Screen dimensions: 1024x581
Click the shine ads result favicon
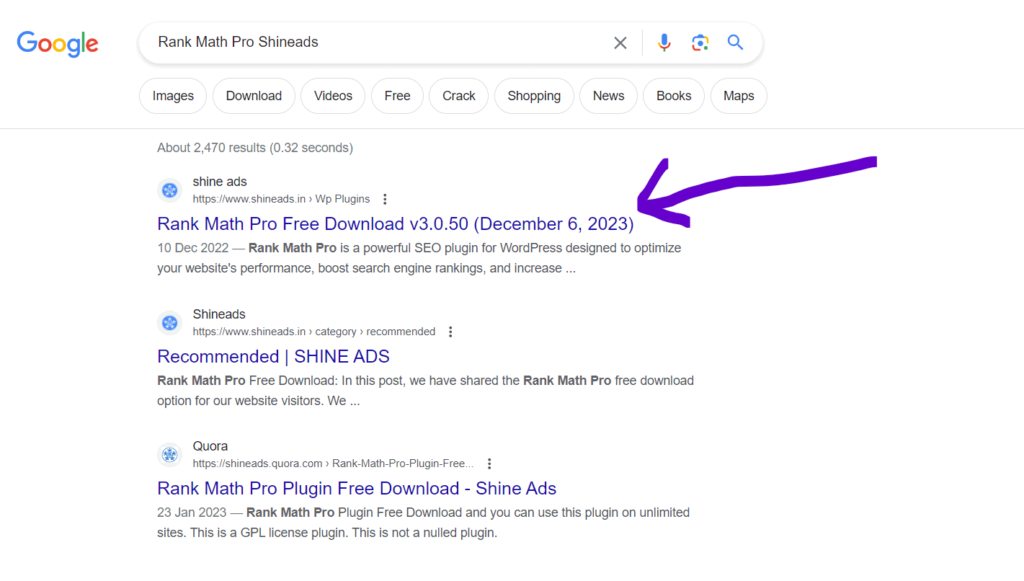point(170,190)
